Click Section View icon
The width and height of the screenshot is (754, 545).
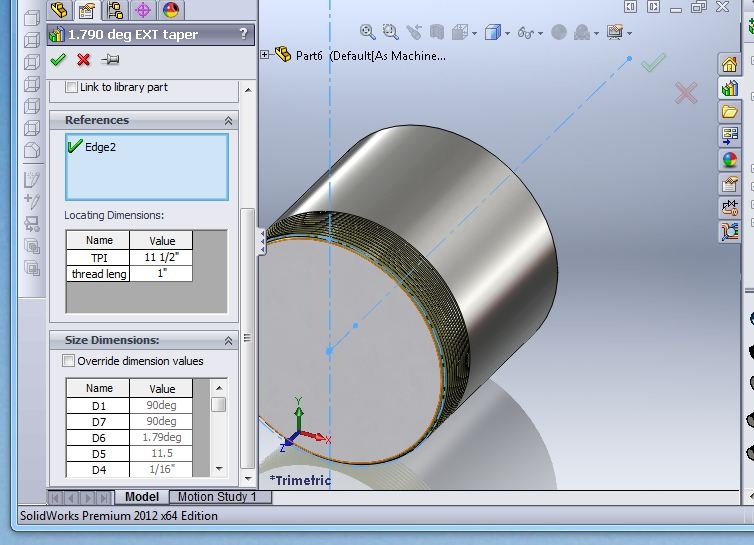(x=437, y=32)
